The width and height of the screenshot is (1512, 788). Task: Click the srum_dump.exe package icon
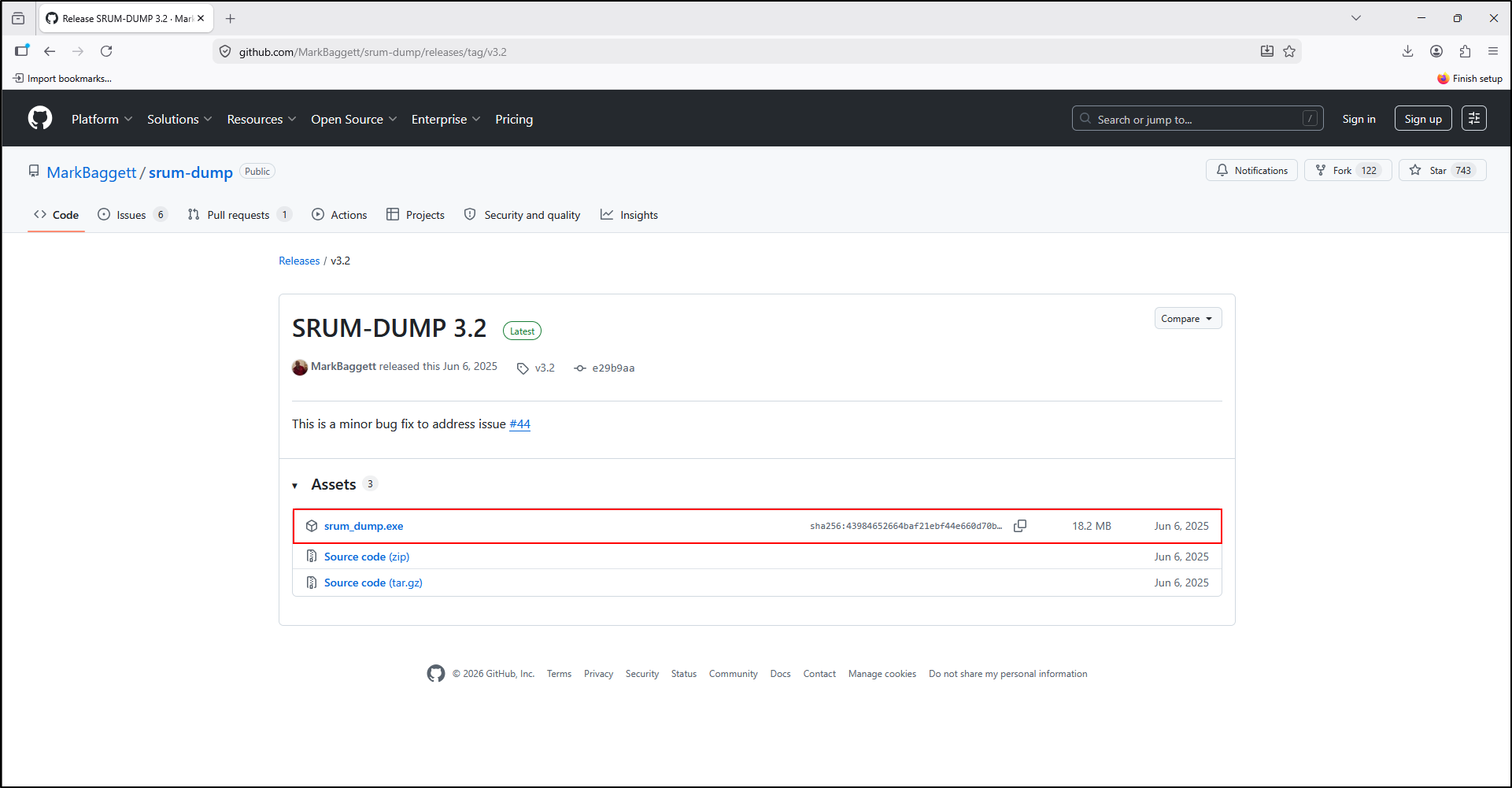click(312, 526)
